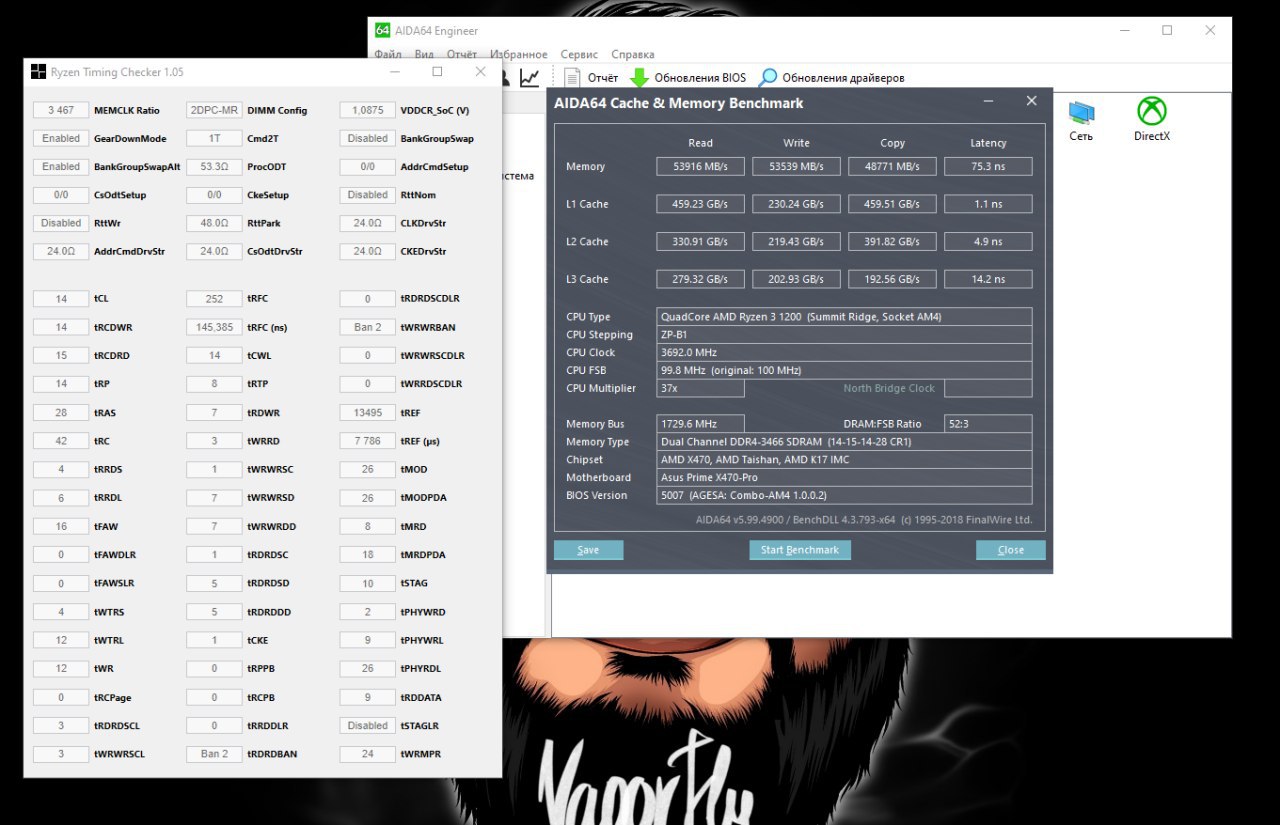Click the tRC 42 value field
The image size is (1280, 825).
click(61, 440)
